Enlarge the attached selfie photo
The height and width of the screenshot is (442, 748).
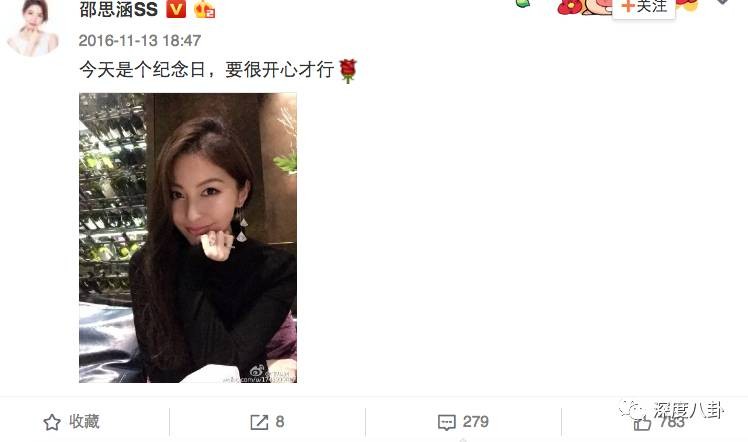(x=188, y=238)
